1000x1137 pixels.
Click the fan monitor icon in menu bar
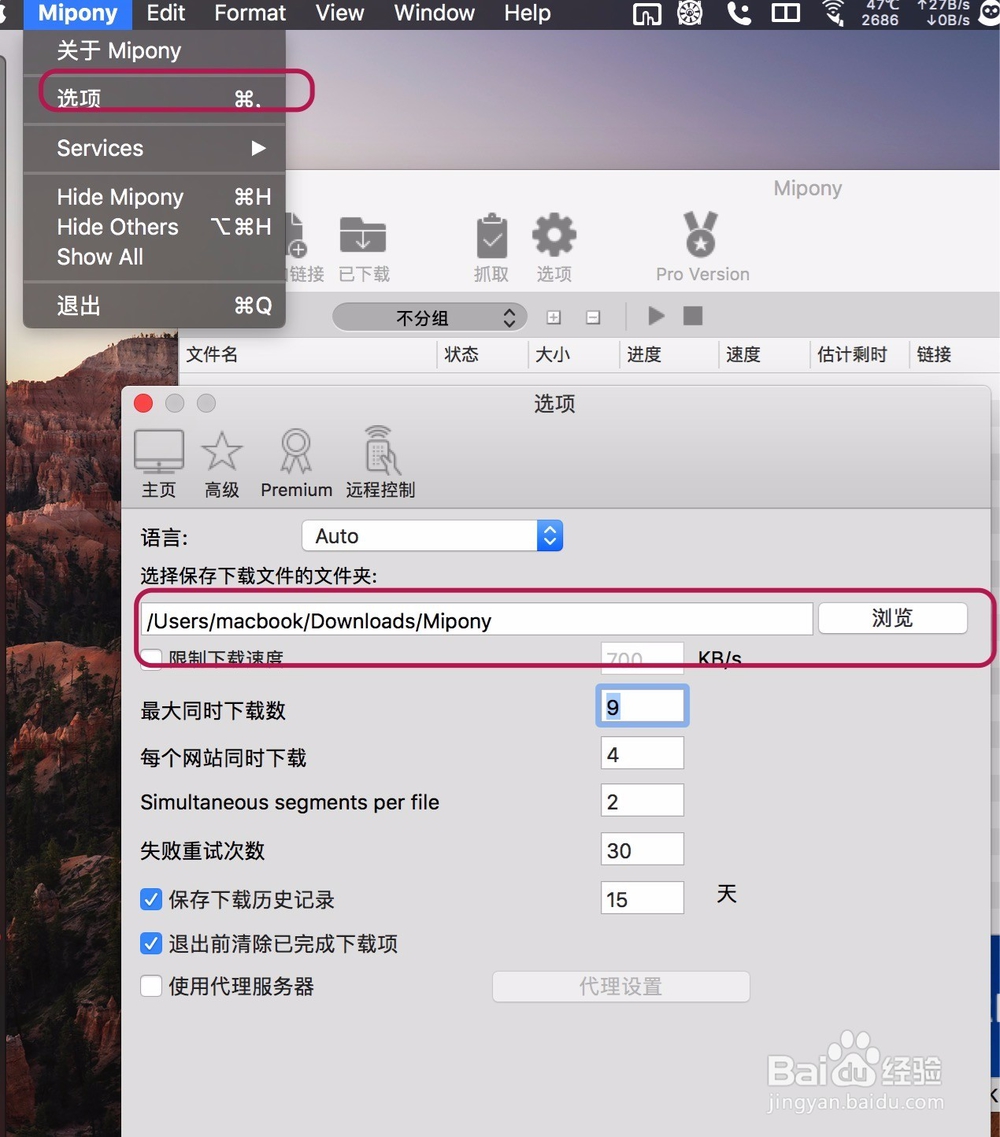690,13
